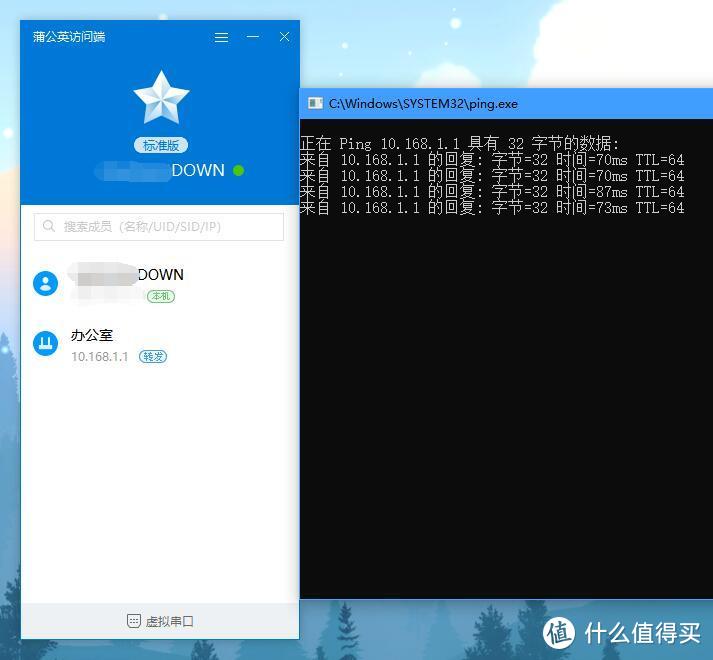Open 虚拟串口 at the bottom bar
Viewport: 713px width, 660px height.
point(160,621)
